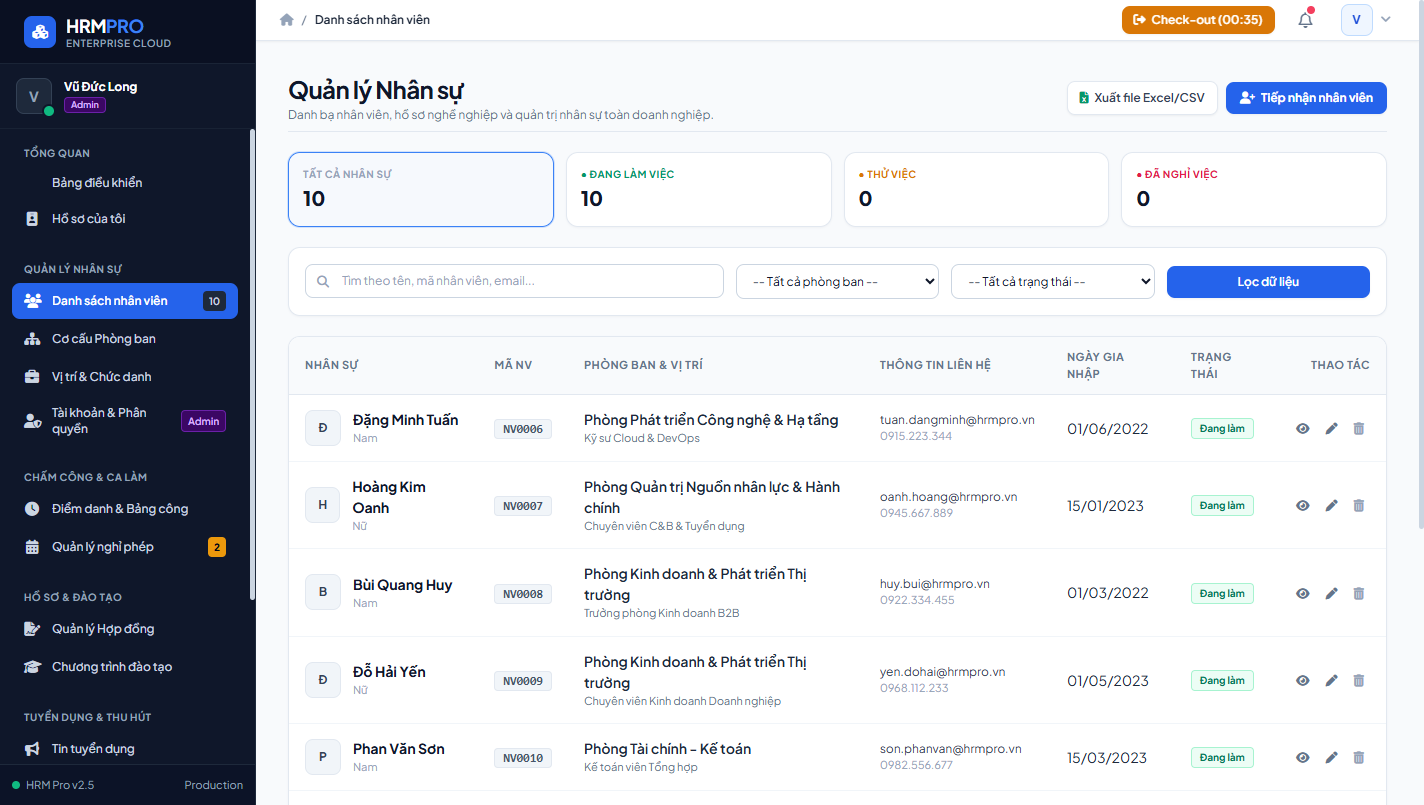Delete Phan Văn Sơn's record

coord(1358,758)
